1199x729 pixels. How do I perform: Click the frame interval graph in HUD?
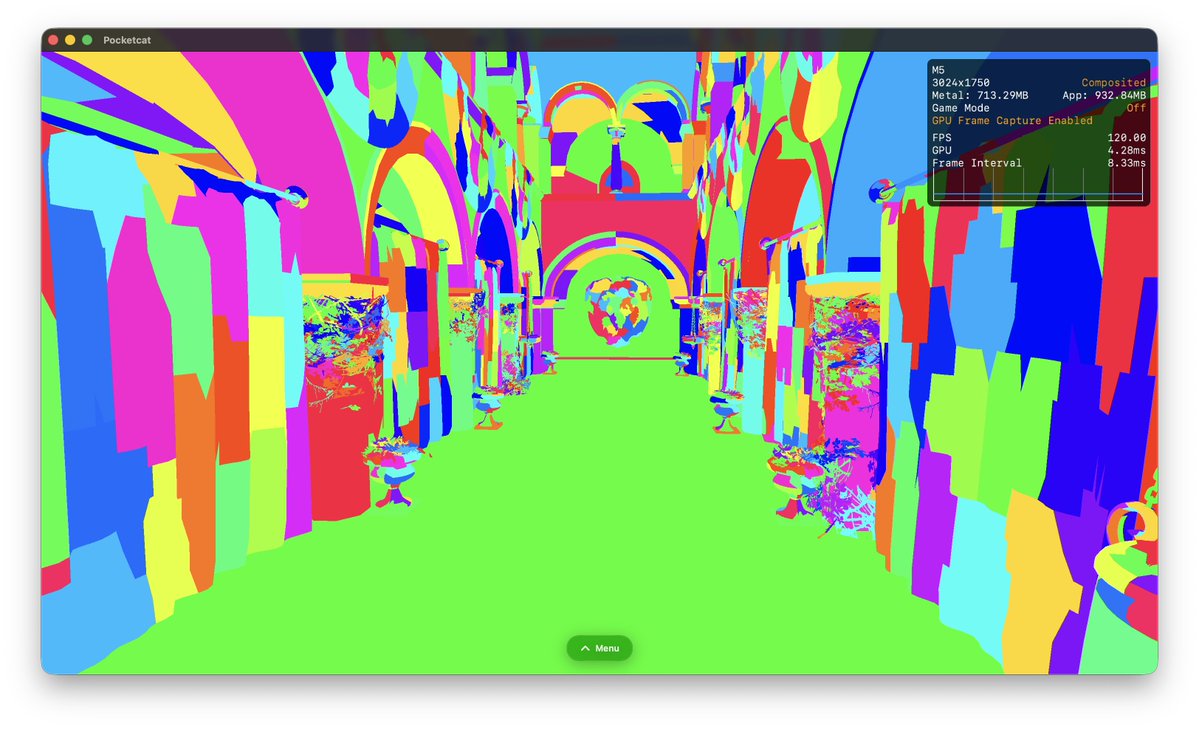[x=1038, y=184]
